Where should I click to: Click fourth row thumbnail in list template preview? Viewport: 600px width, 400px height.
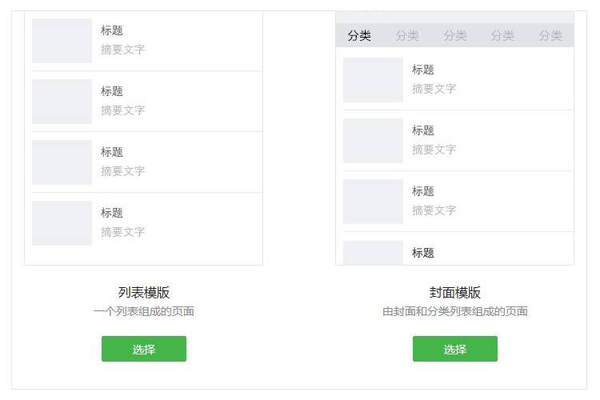click(62, 223)
